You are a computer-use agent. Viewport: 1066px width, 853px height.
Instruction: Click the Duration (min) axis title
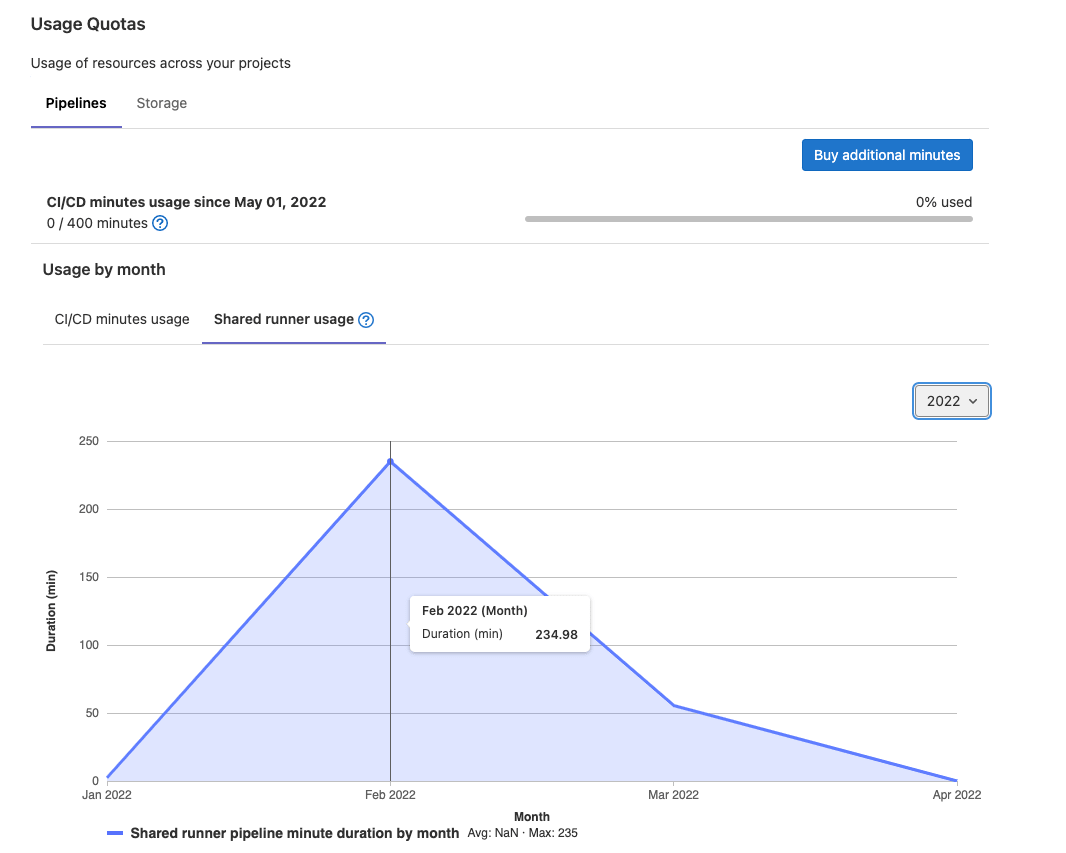click(x=50, y=610)
